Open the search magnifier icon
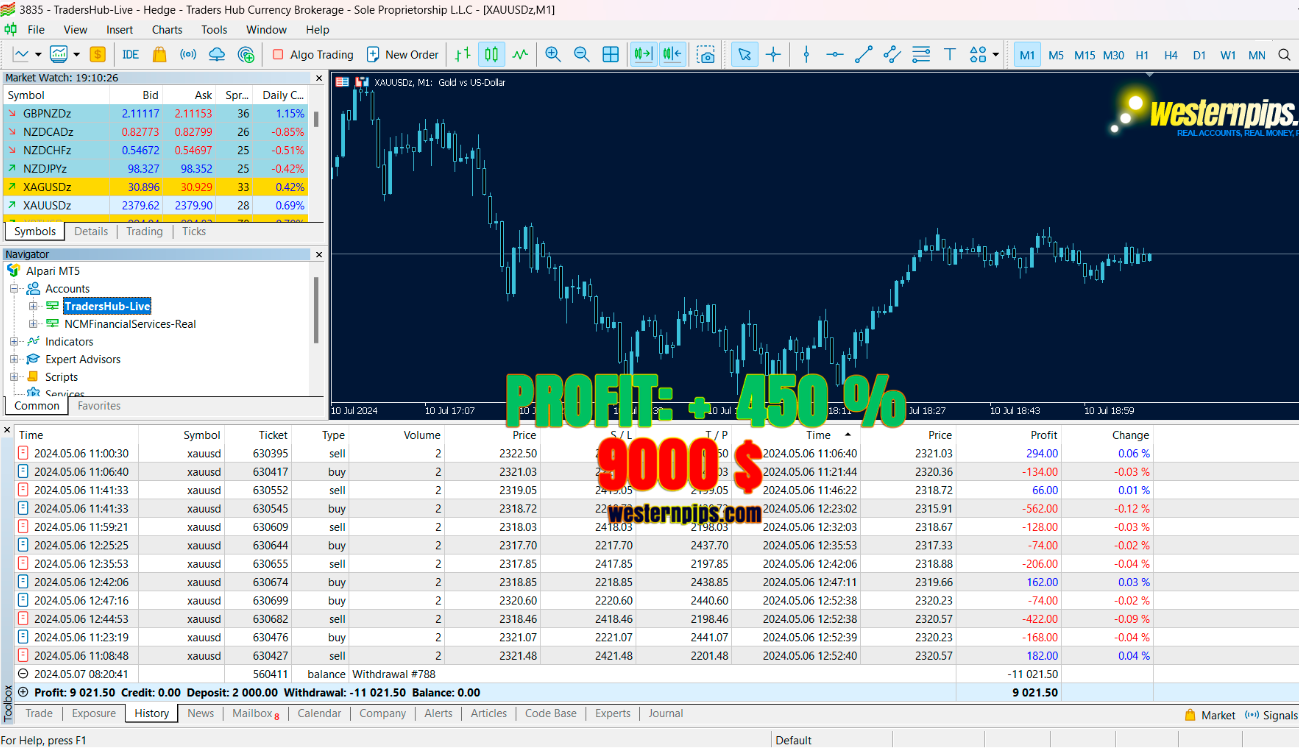1299x749 pixels. tap(1285, 55)
